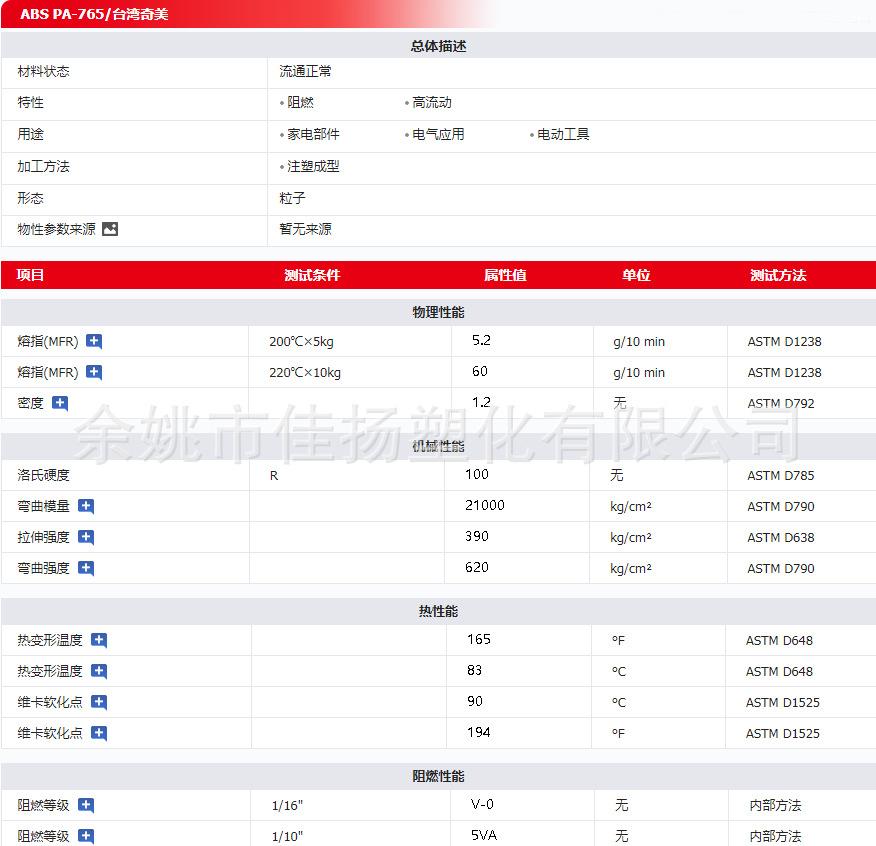Select heat deflection value 165
876x846 pixels.
[479, 639]
